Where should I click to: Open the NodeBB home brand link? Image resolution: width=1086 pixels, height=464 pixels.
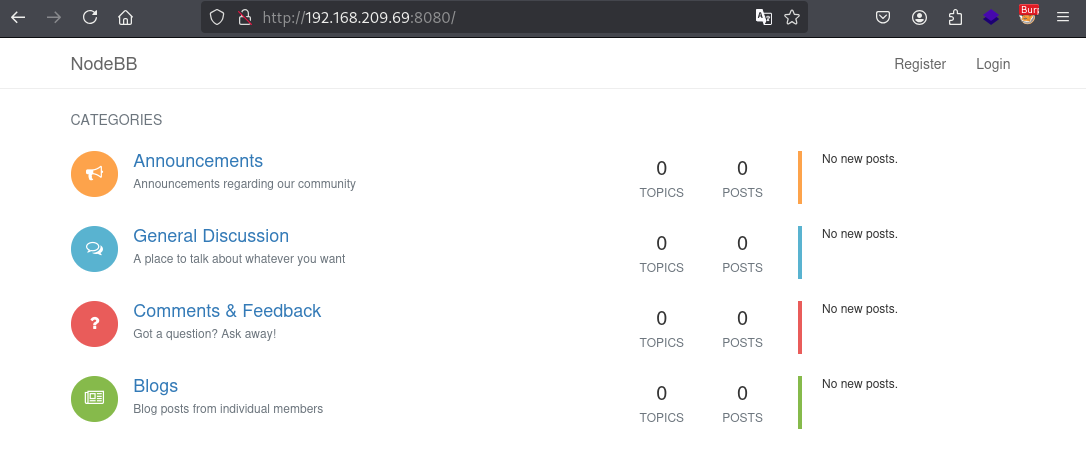104,64
